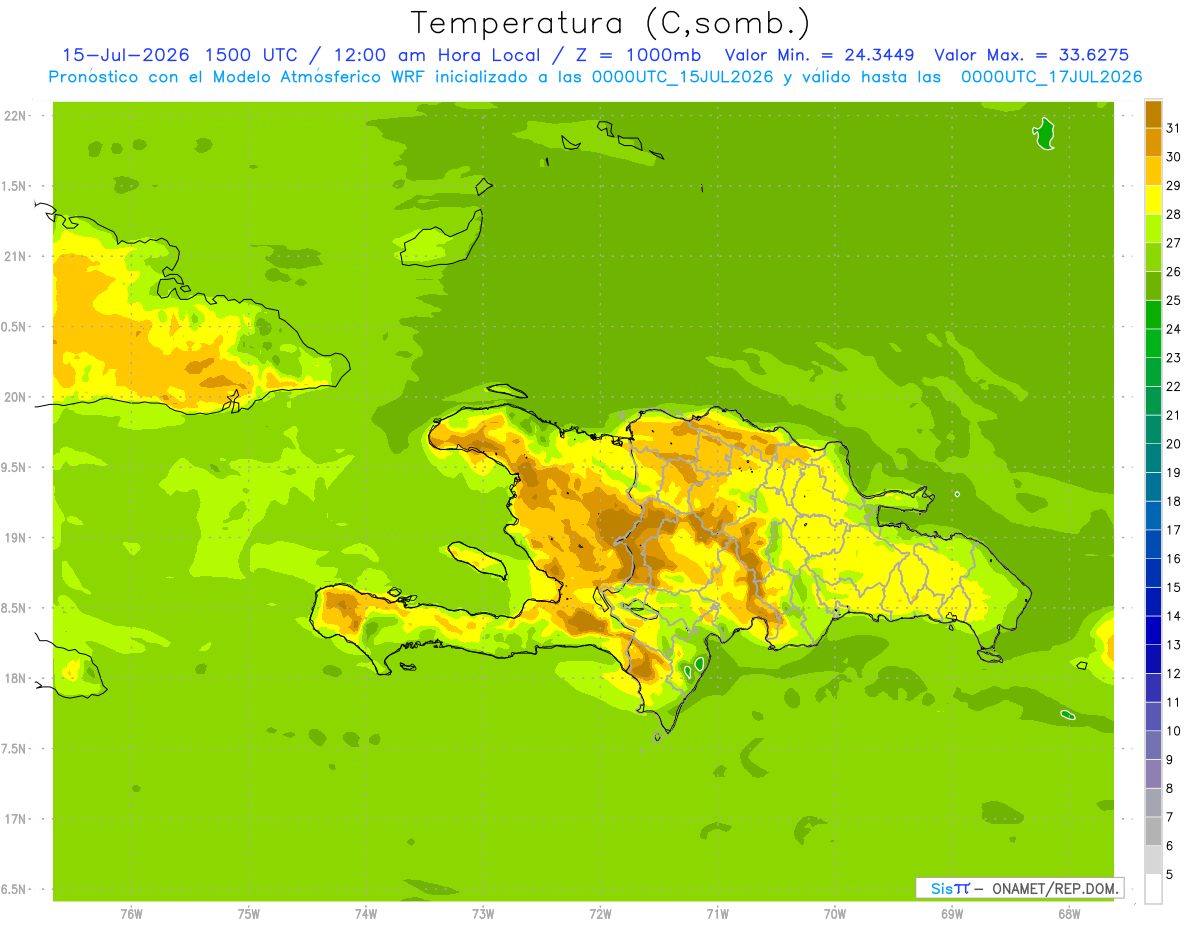This screenshot has width=1200, height=927.
Task: Click the legend value '18'
Action: point(1174,501)
